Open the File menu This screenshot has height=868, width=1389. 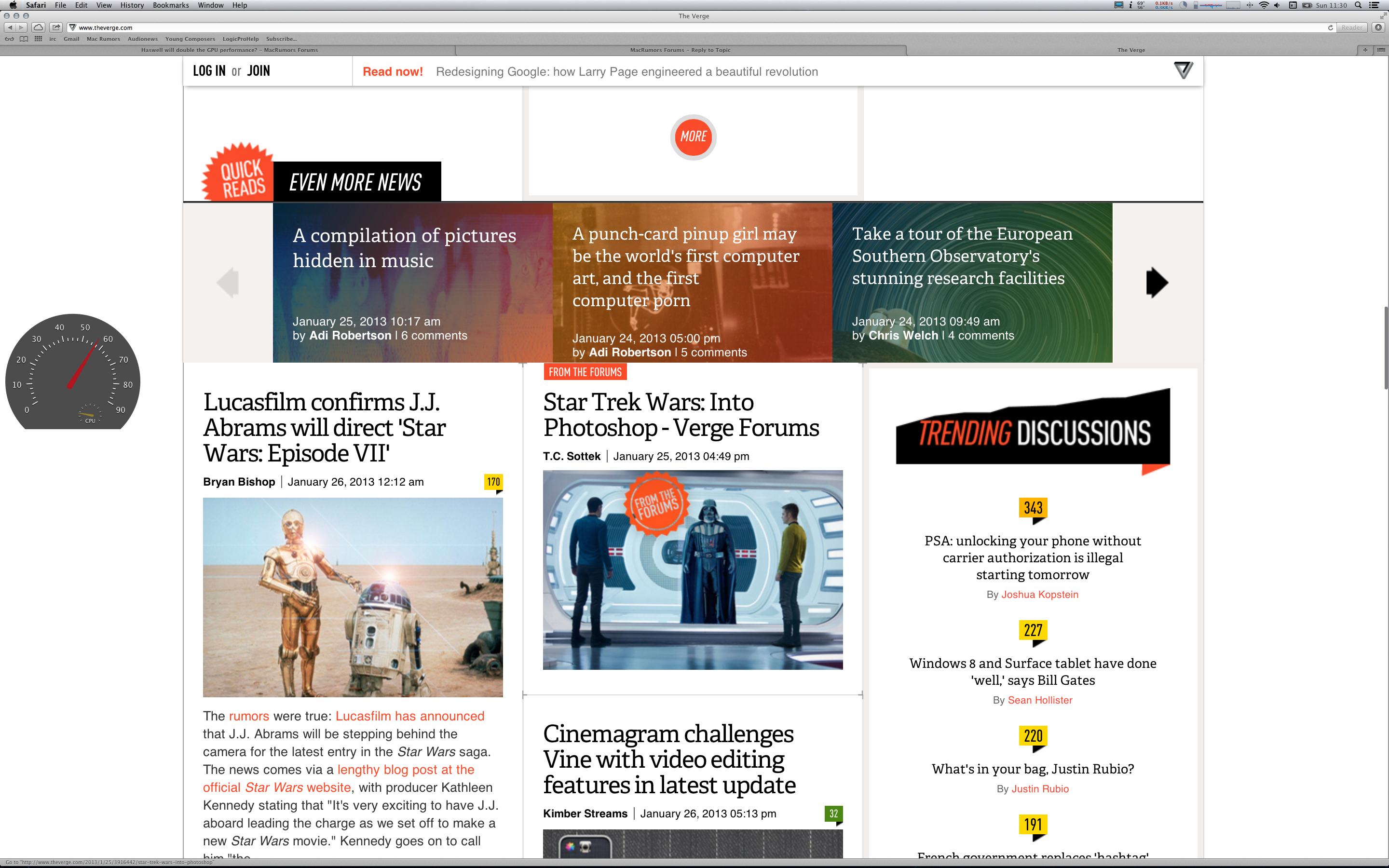tap(60, 5)
